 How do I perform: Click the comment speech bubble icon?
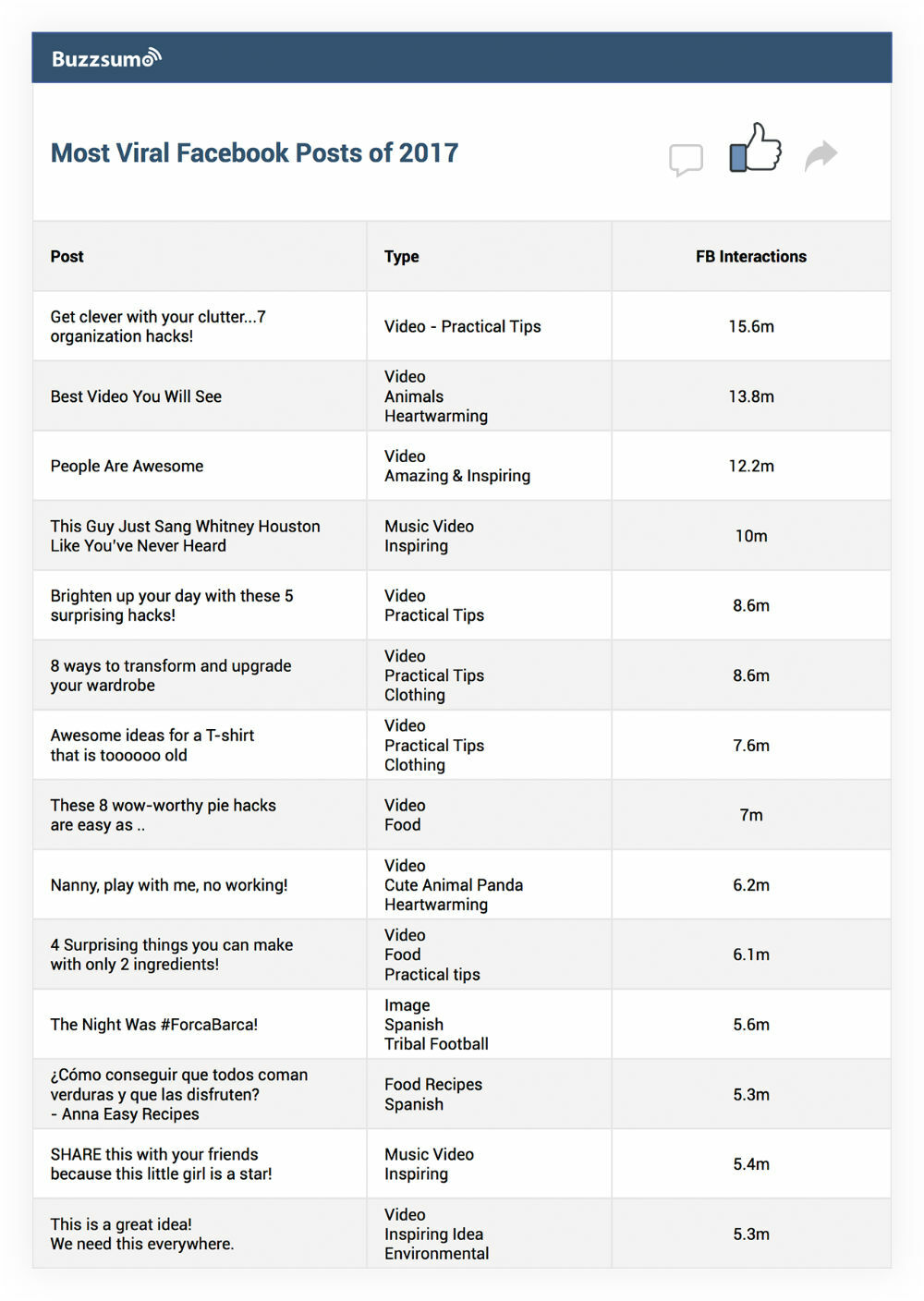(x=686, y=159)
